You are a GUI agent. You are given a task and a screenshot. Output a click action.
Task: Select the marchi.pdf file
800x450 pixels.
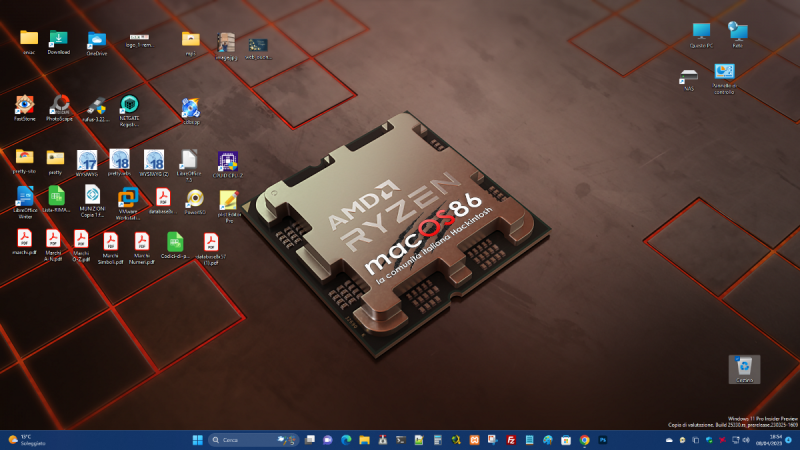pos(24,242)
